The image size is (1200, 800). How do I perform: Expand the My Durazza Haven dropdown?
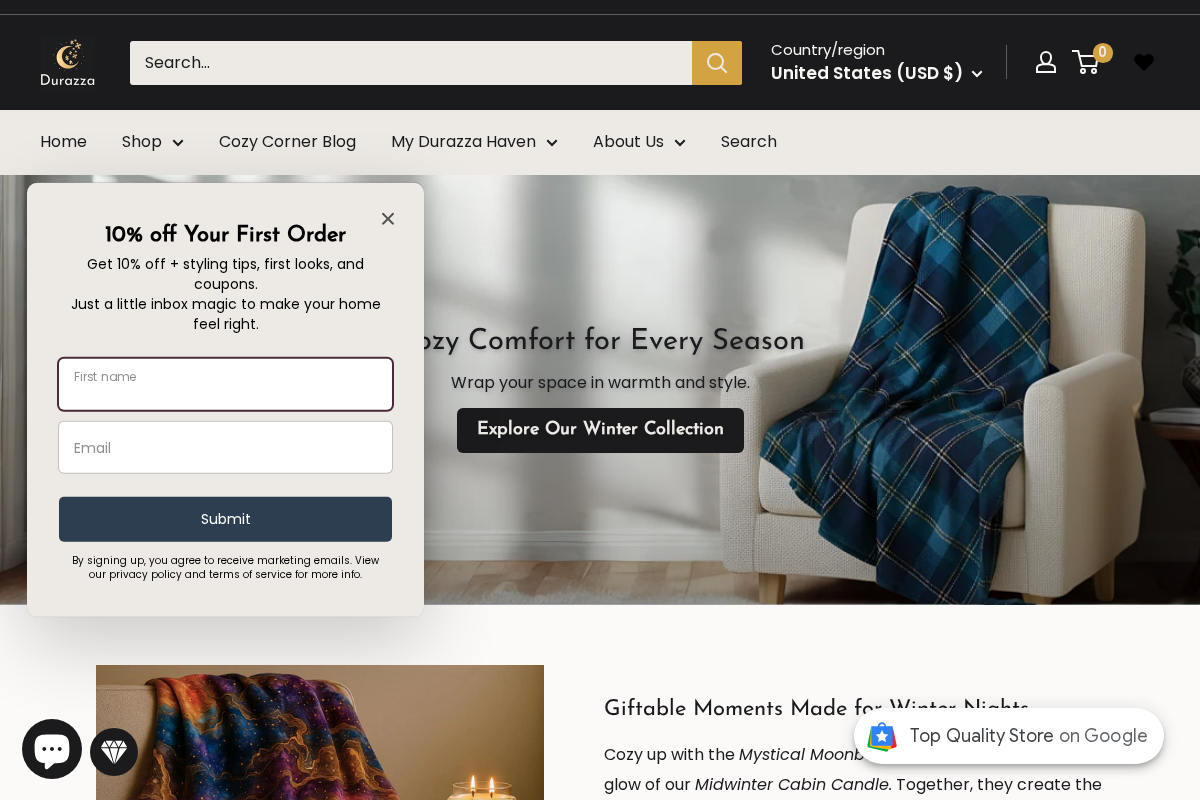click(x=474, y=142)
